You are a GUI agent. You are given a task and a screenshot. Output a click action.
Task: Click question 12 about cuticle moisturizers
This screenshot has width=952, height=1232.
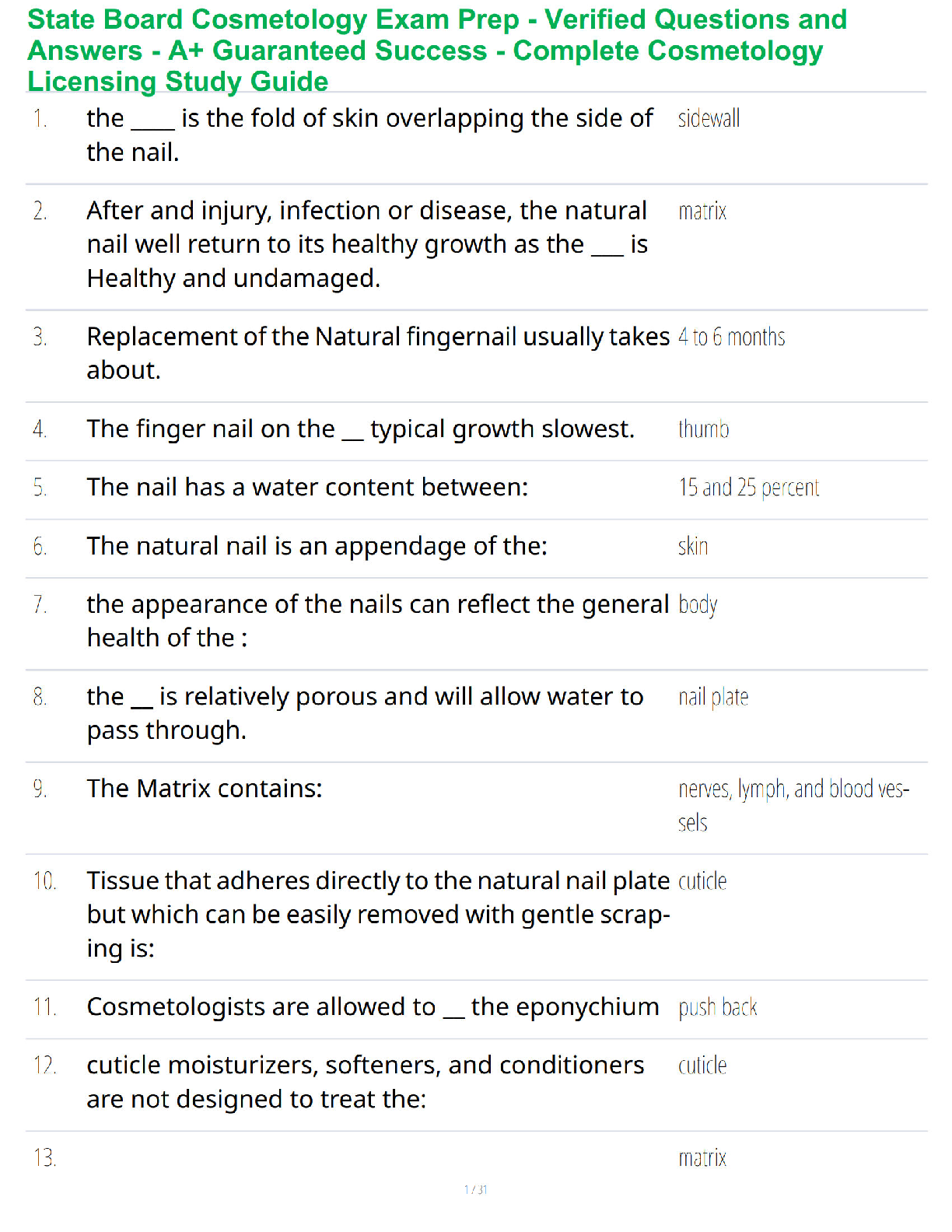pyautogui.click(x=366, y=1082)
